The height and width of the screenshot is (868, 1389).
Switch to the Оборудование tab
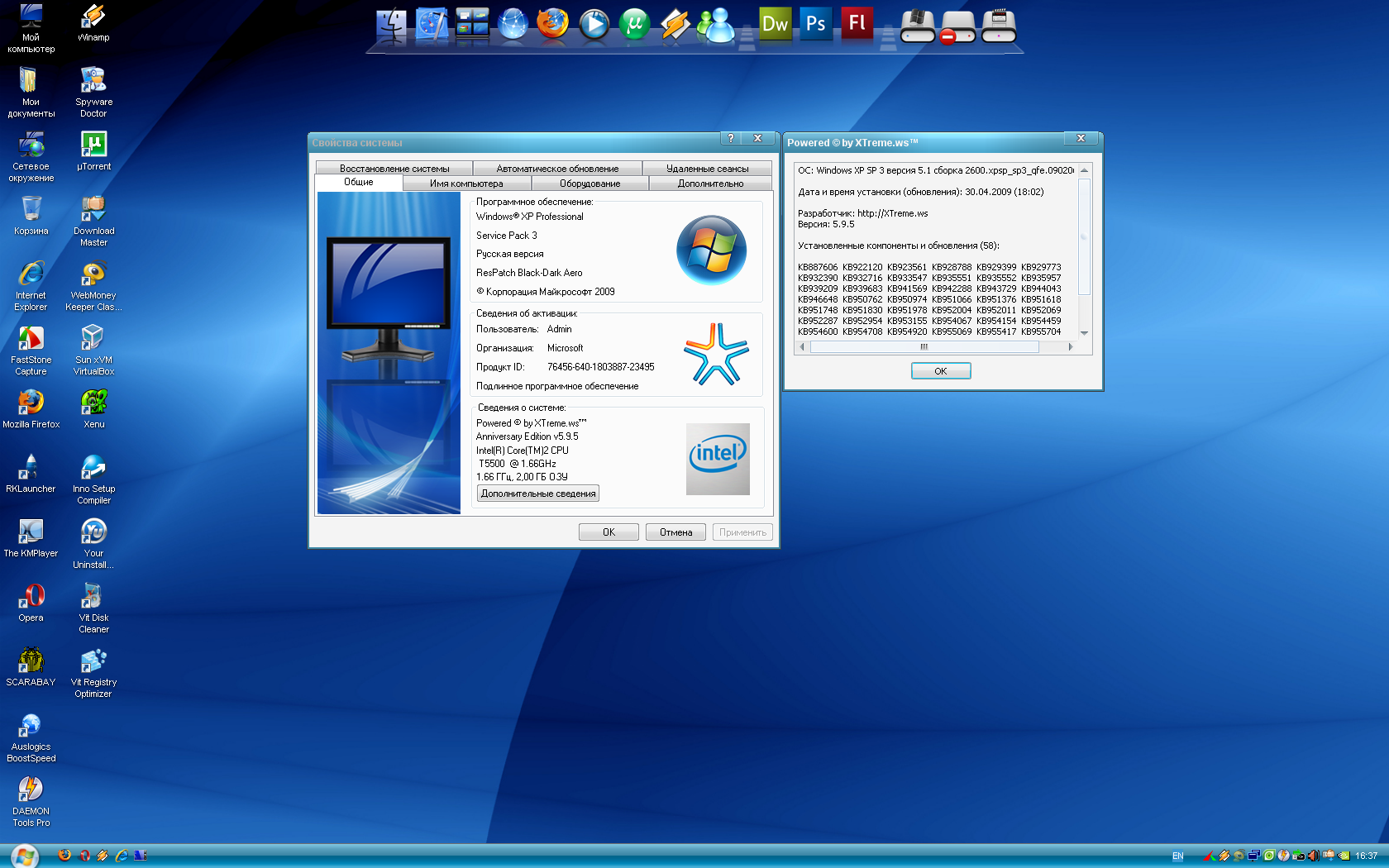[589, 184]
